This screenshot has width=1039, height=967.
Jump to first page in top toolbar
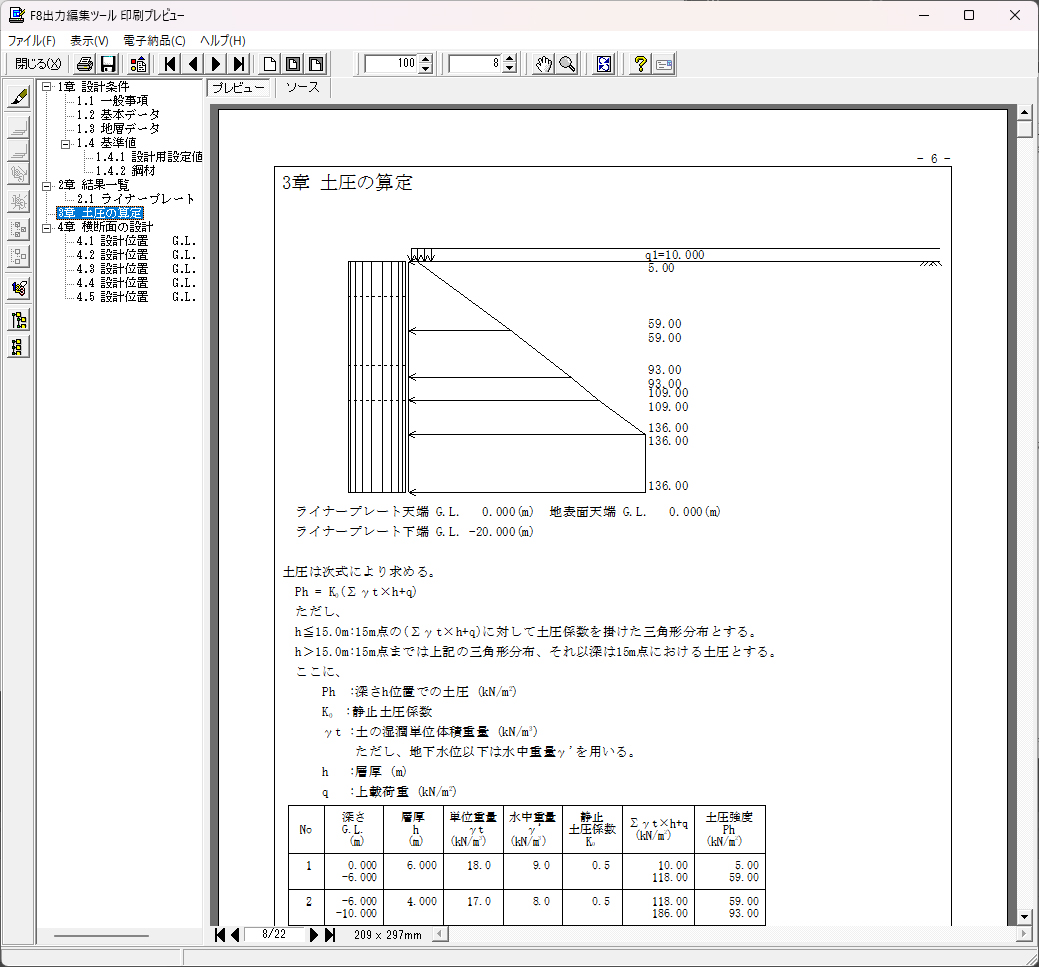click(x=170, y=64)
